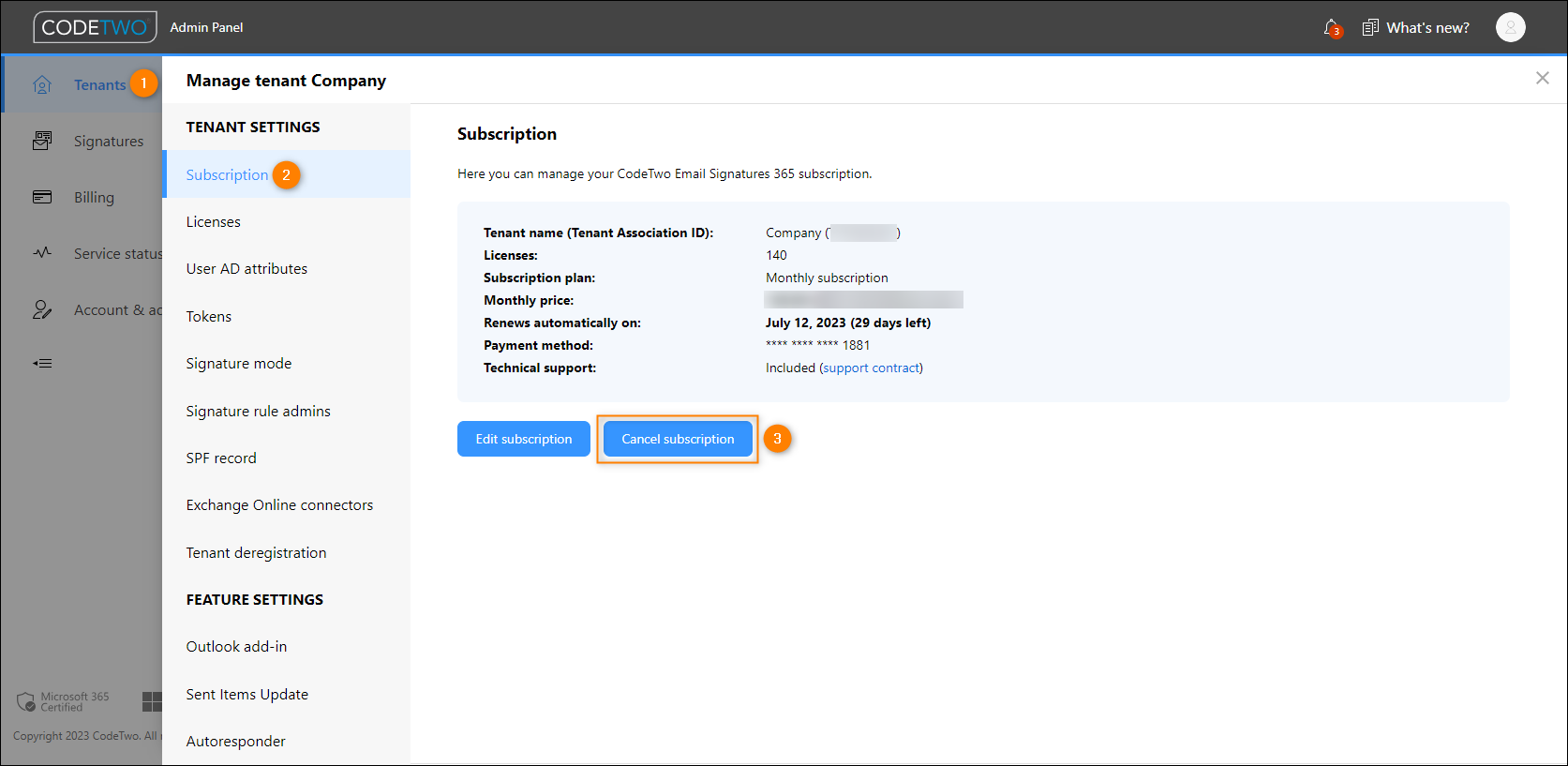Click the CodeTwo logo
The image size is (1568, 766).
pos(95,27)
